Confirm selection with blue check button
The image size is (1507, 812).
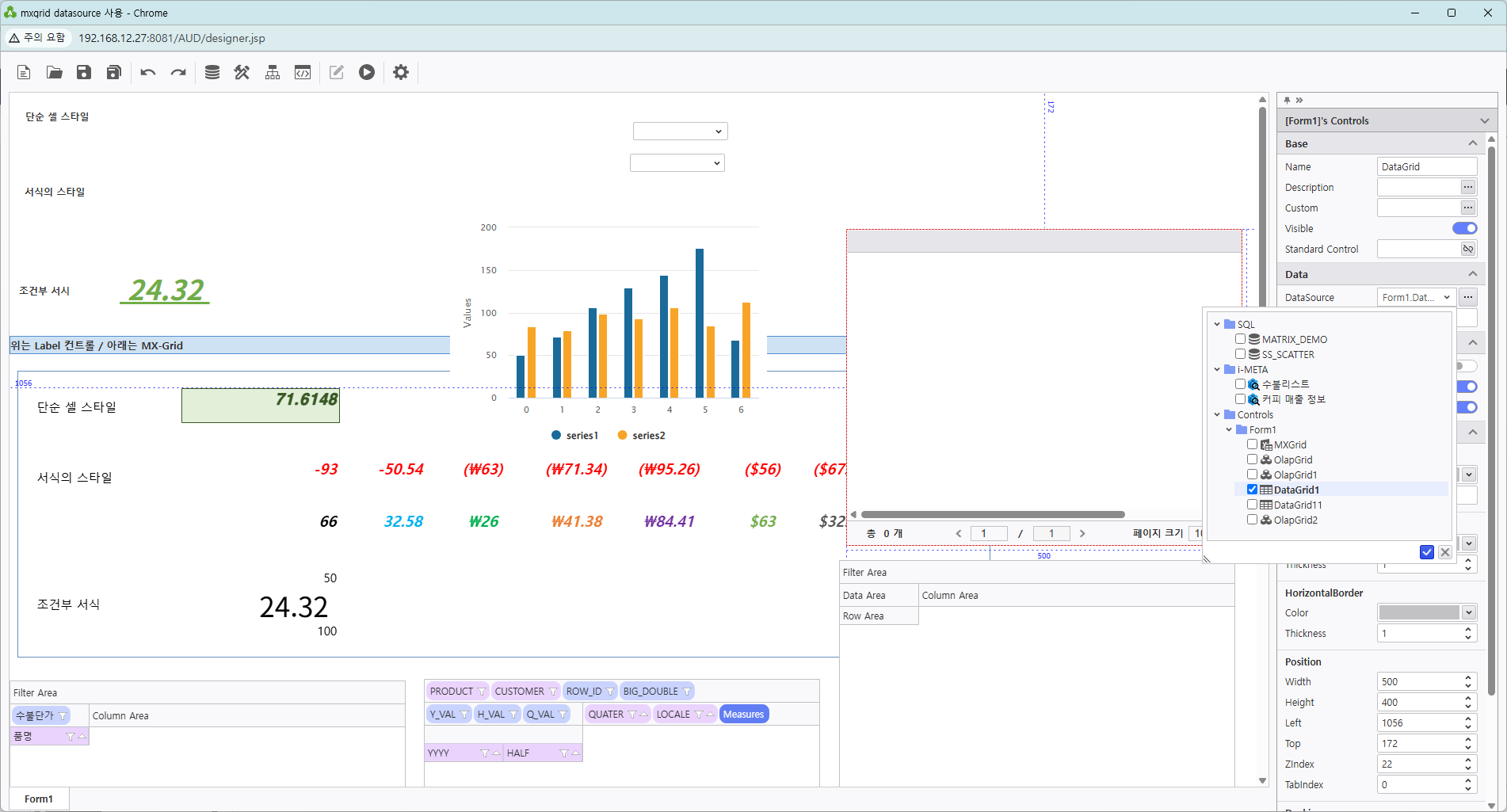pos(1426,552)
